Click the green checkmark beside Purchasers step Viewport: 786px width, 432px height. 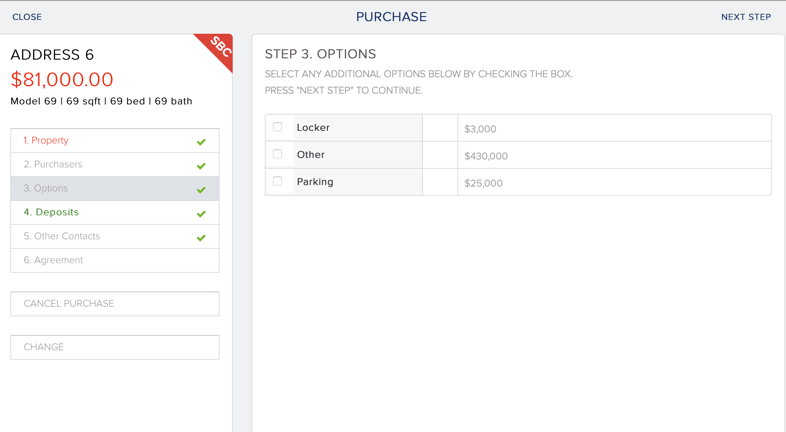coord(201,166)
